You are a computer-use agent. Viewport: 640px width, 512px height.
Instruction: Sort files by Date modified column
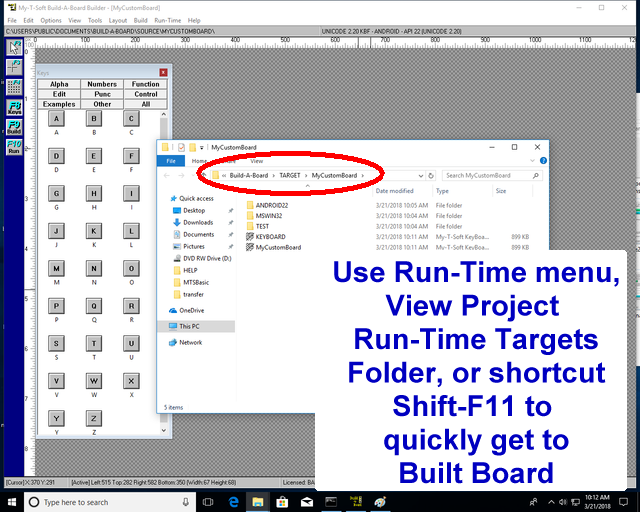[x=395, y=190]
